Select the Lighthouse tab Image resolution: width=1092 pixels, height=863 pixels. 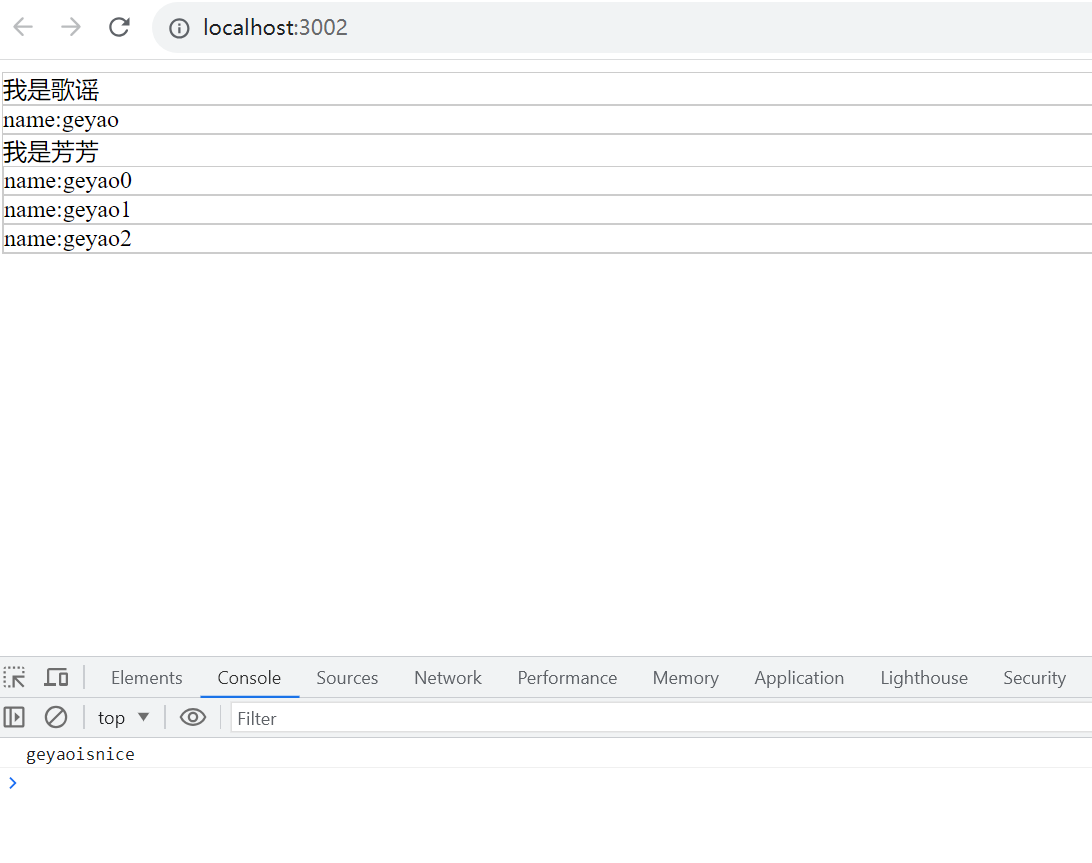923,678
